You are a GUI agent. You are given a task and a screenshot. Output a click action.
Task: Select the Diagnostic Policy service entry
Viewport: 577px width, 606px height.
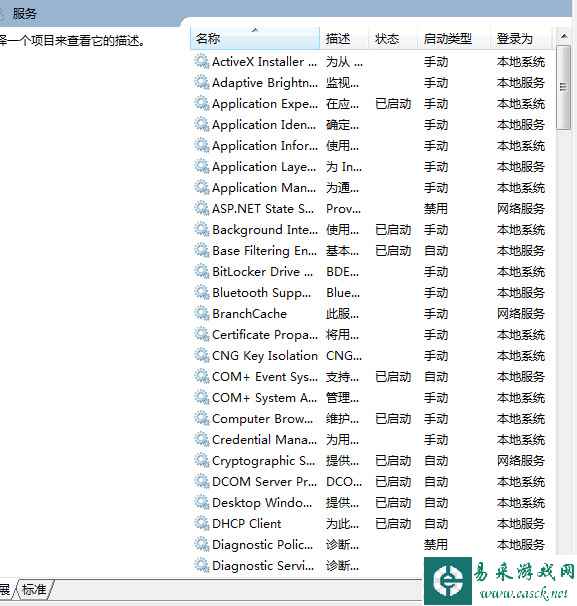click(373, 545)
